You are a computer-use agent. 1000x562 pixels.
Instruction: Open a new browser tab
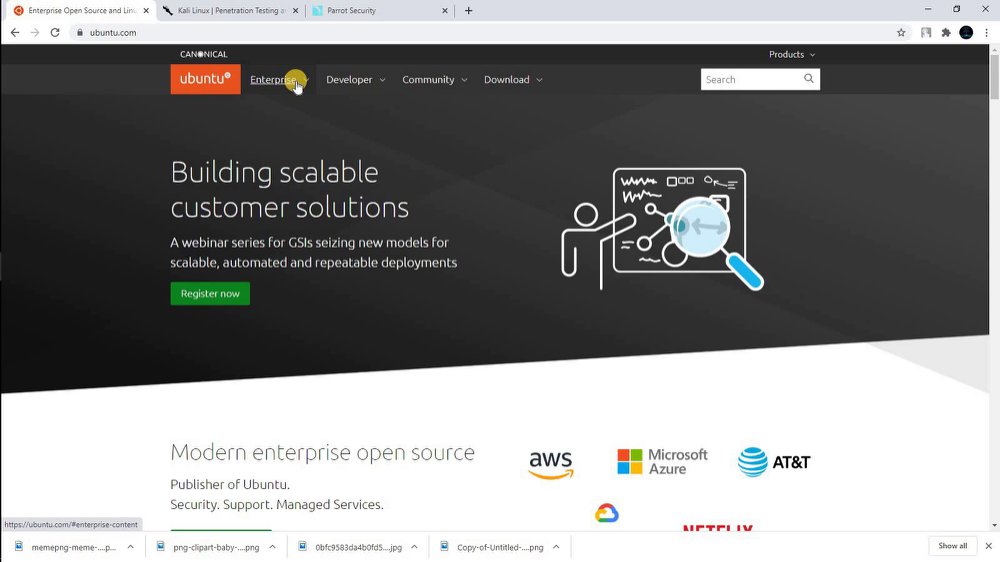point(469,10)
